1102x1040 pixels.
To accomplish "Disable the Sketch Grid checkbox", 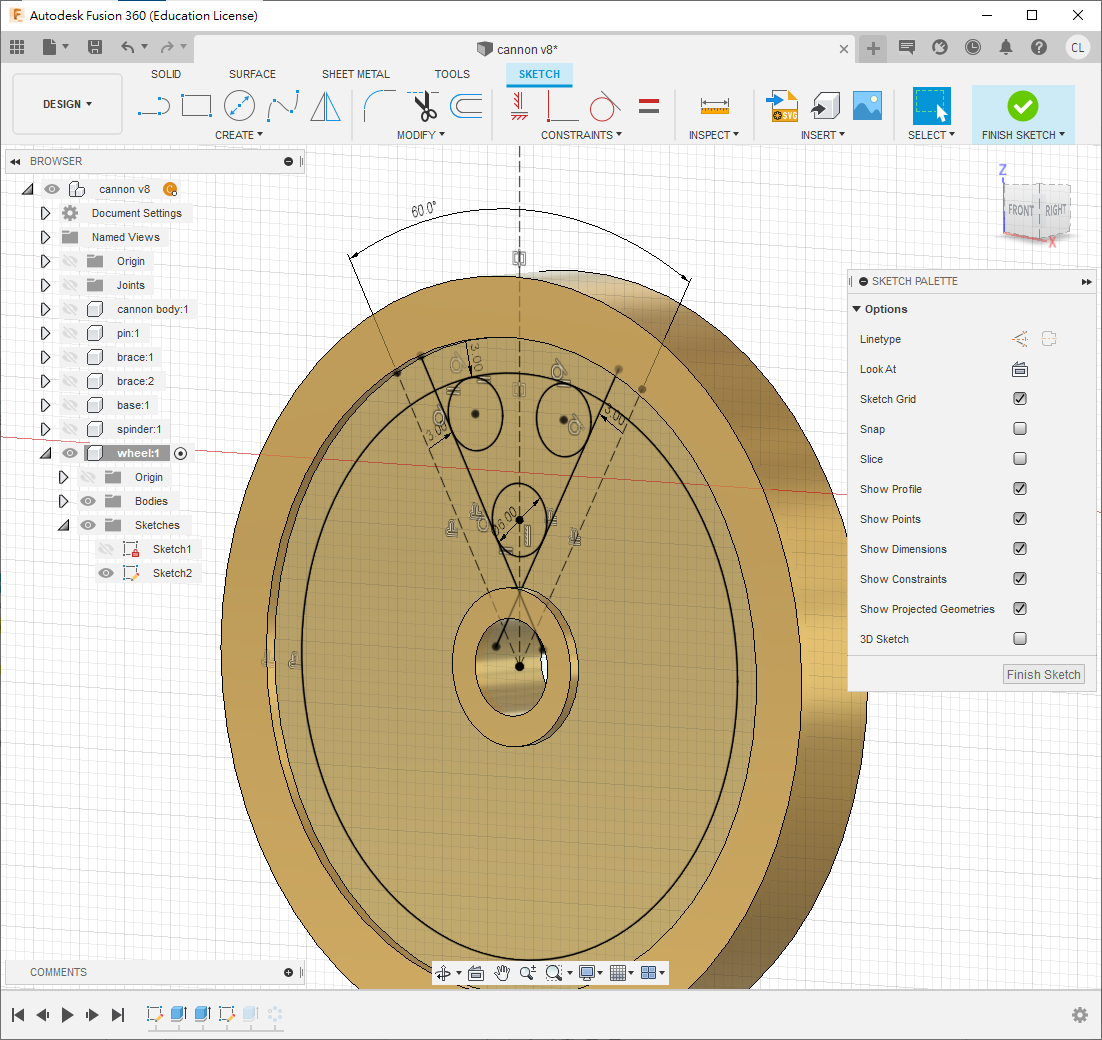I will tap(1020, 399).
